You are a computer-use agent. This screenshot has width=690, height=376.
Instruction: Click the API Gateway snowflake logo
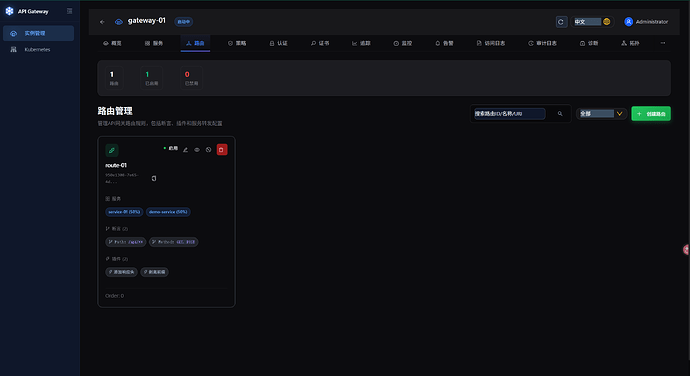coord(9,11)
